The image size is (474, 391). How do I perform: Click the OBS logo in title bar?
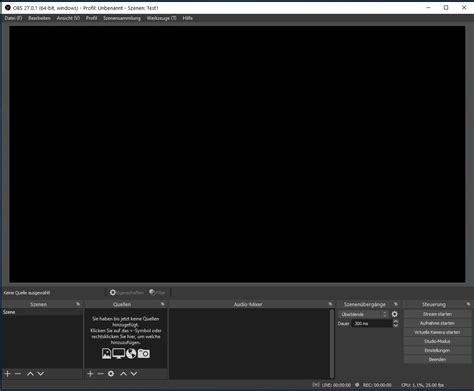pos(8,7)
